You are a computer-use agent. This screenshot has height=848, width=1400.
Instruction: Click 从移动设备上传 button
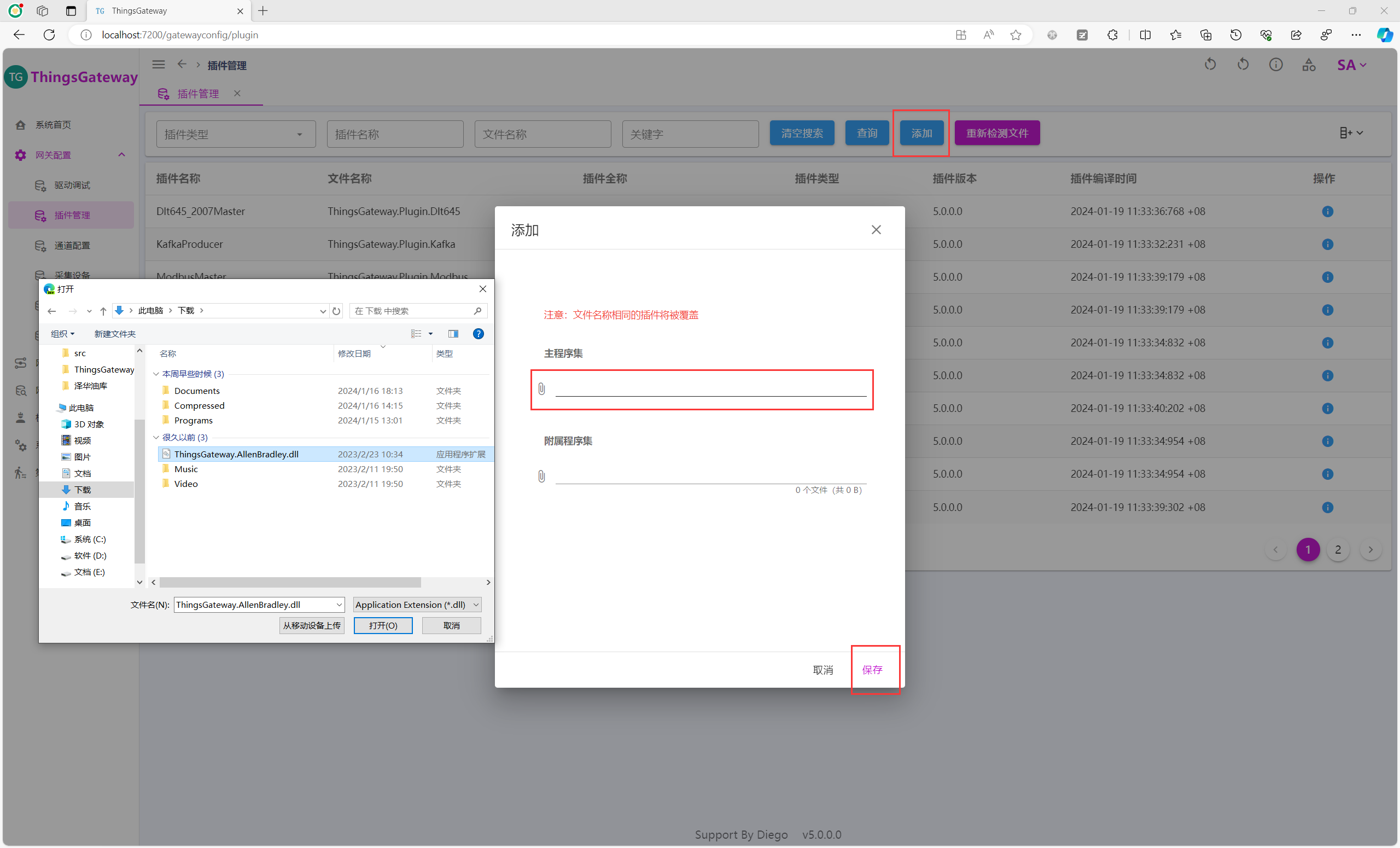pyautogui.click(x=312, y=625)
